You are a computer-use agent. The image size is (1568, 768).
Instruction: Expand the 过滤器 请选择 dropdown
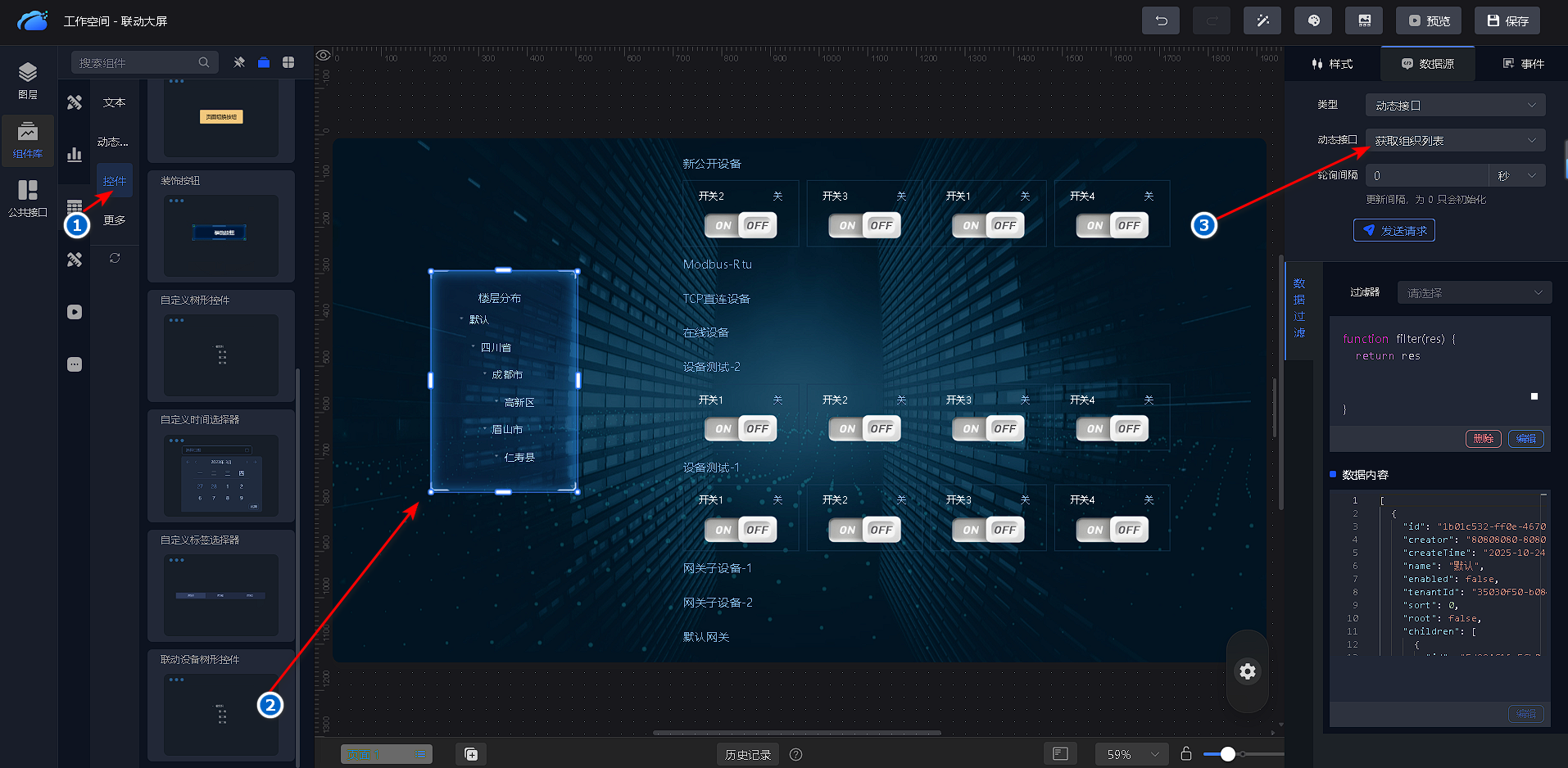(x=1474, y=292)
